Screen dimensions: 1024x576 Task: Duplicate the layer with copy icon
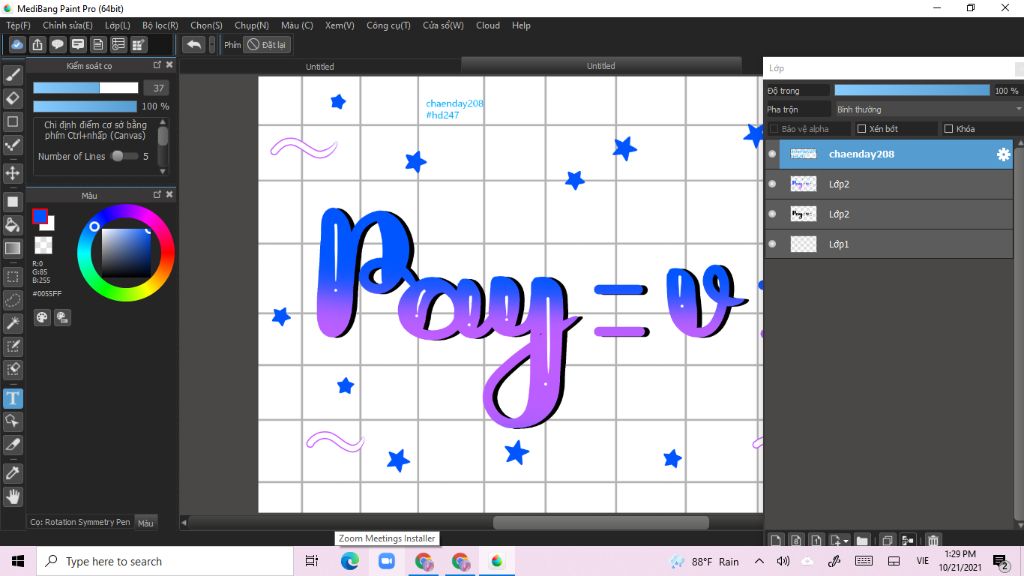point(887,540)
